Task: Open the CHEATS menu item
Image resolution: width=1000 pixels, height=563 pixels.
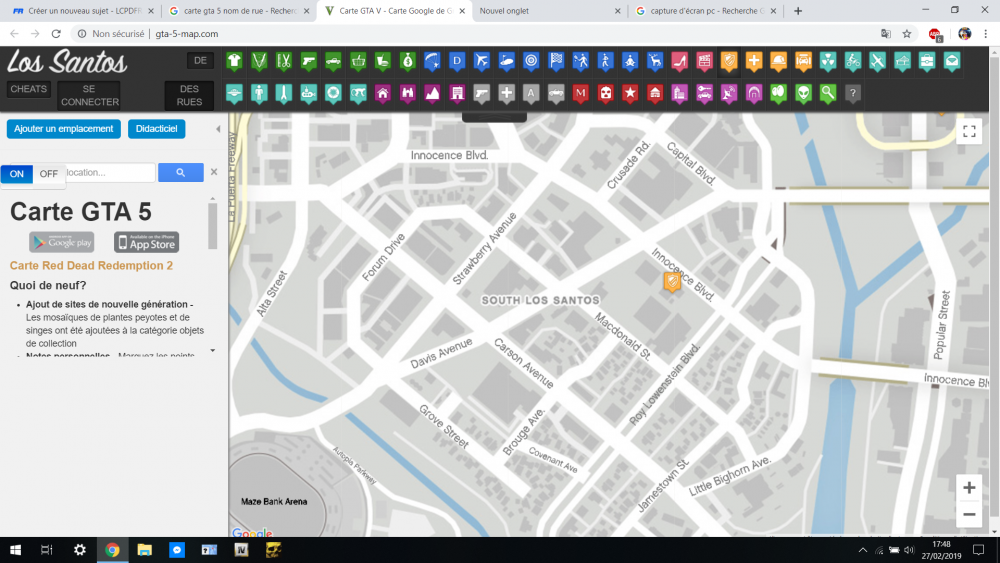Action: (29, 89)
